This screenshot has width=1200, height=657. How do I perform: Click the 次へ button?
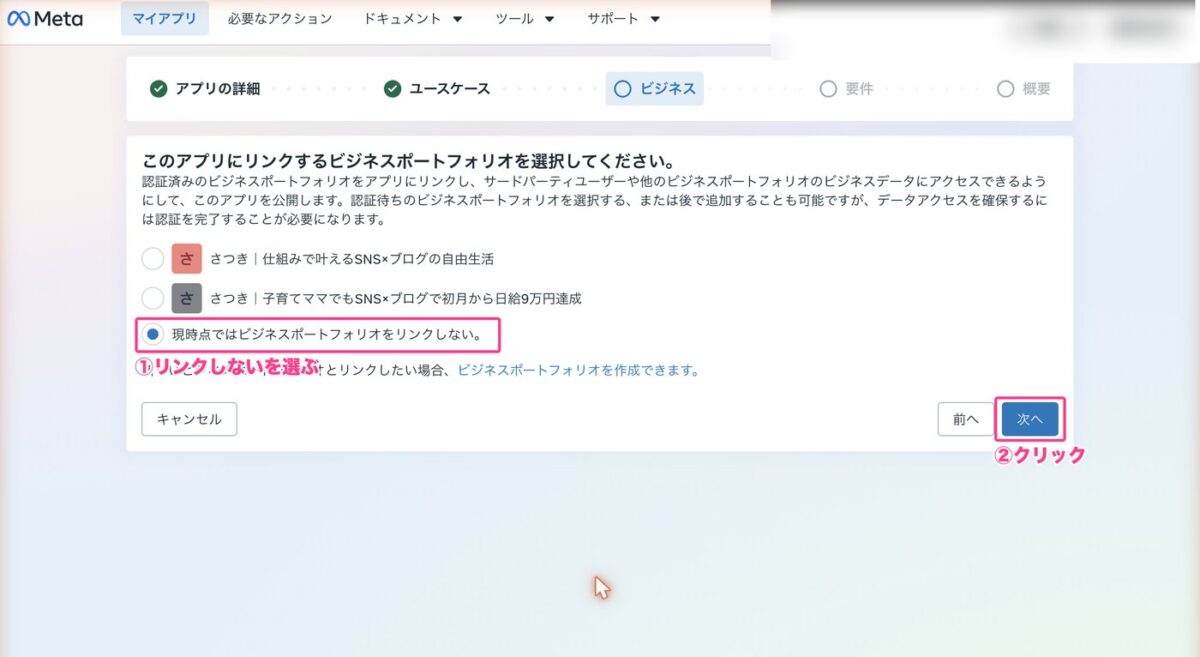(x=1030, y=419)
